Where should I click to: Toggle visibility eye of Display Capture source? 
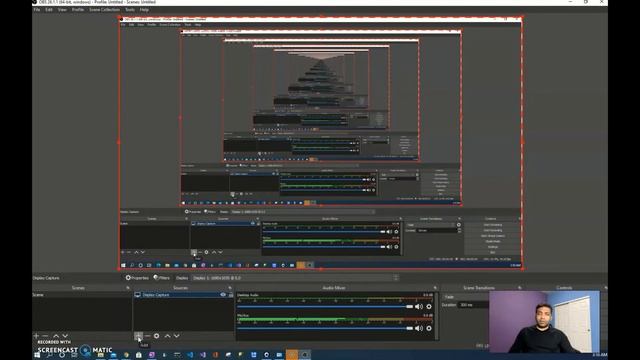(223, 295)
